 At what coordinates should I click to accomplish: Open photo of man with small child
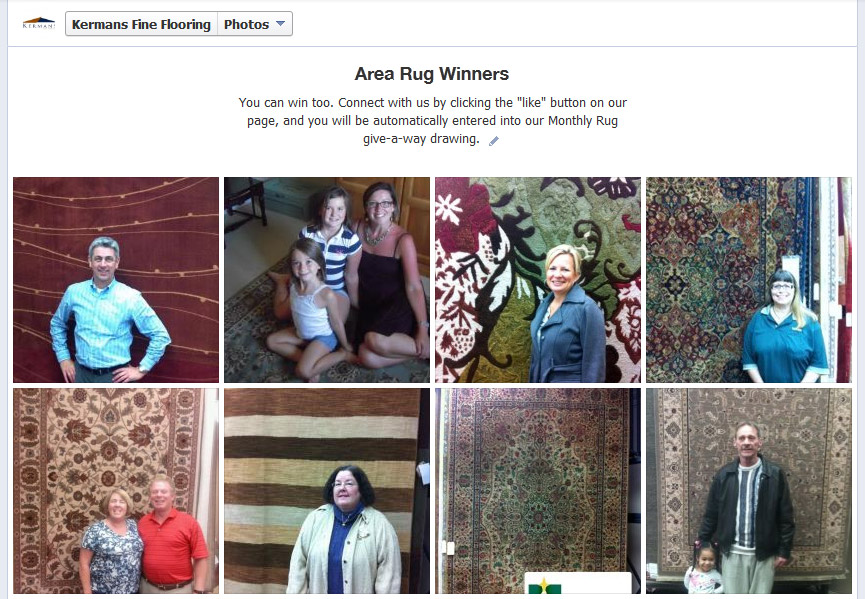(x=749, y=491)
